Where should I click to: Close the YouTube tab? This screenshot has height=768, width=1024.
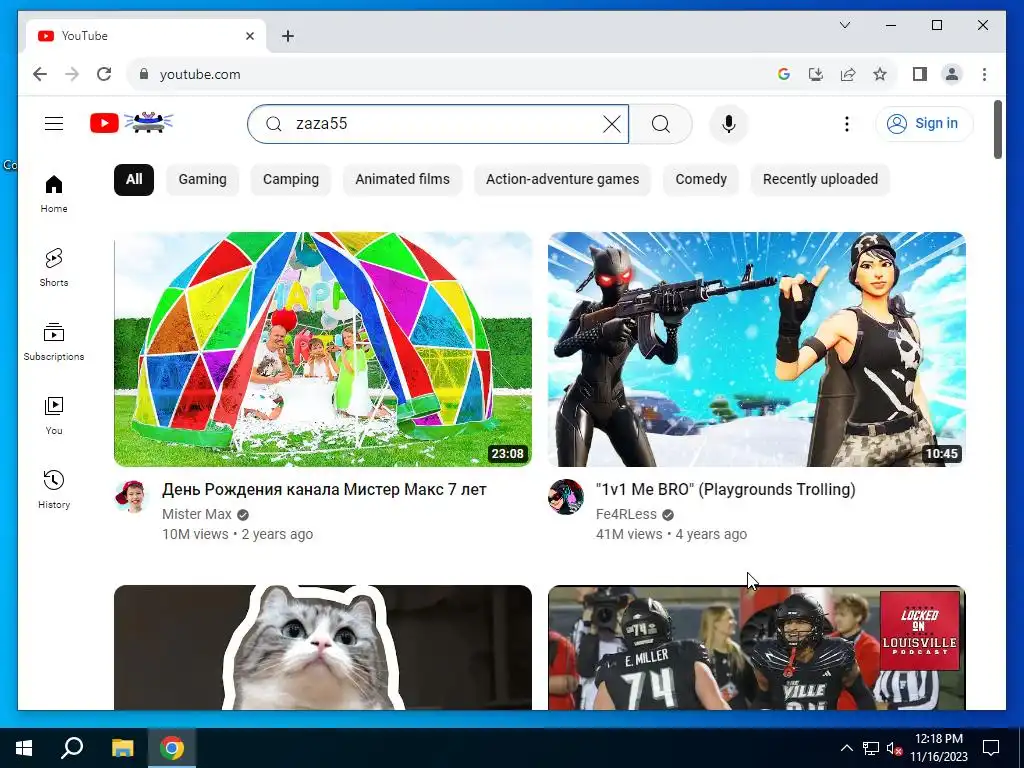[x=249, y=36]
